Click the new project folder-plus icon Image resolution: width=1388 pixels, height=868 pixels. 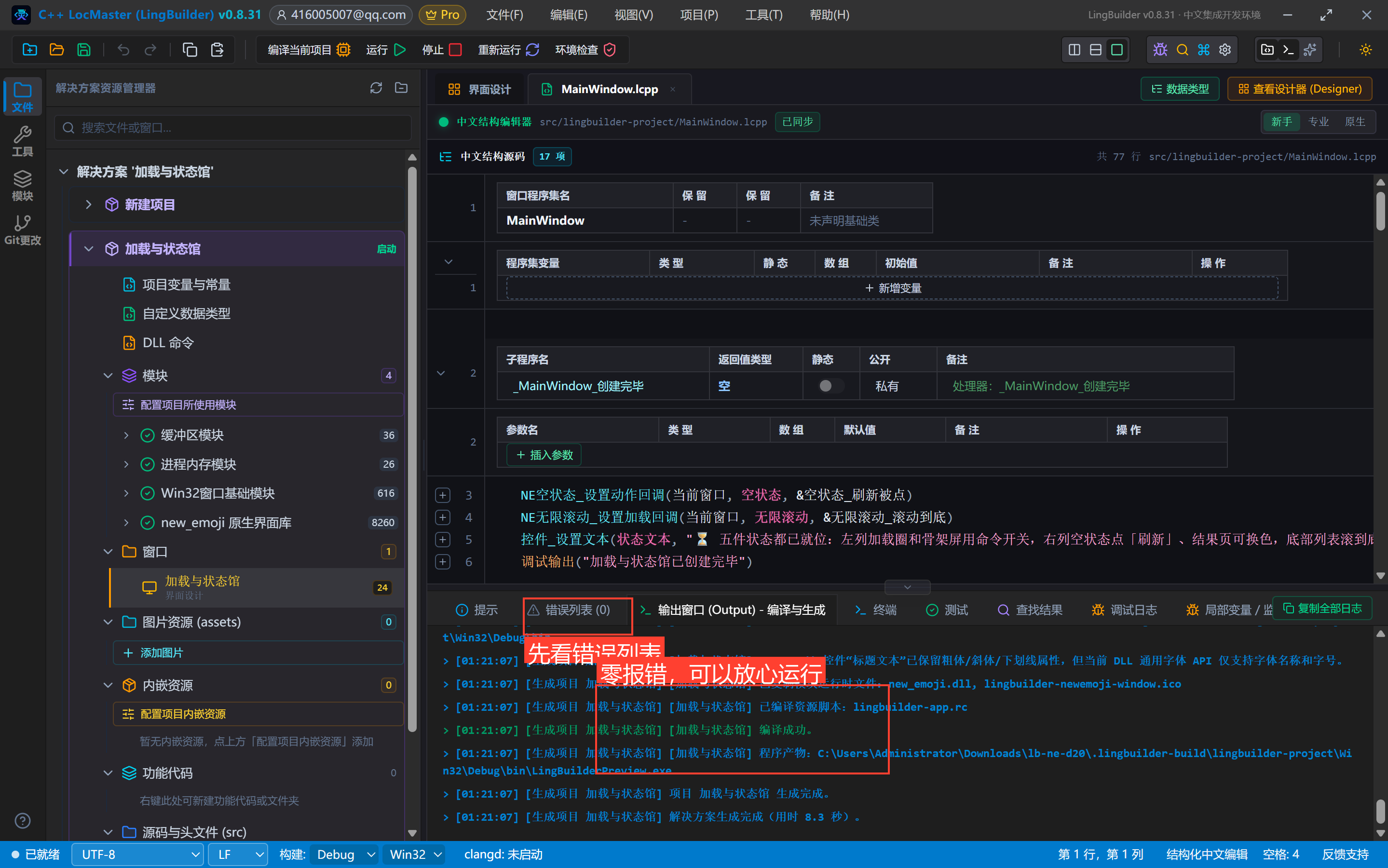(x=30, y=50)
